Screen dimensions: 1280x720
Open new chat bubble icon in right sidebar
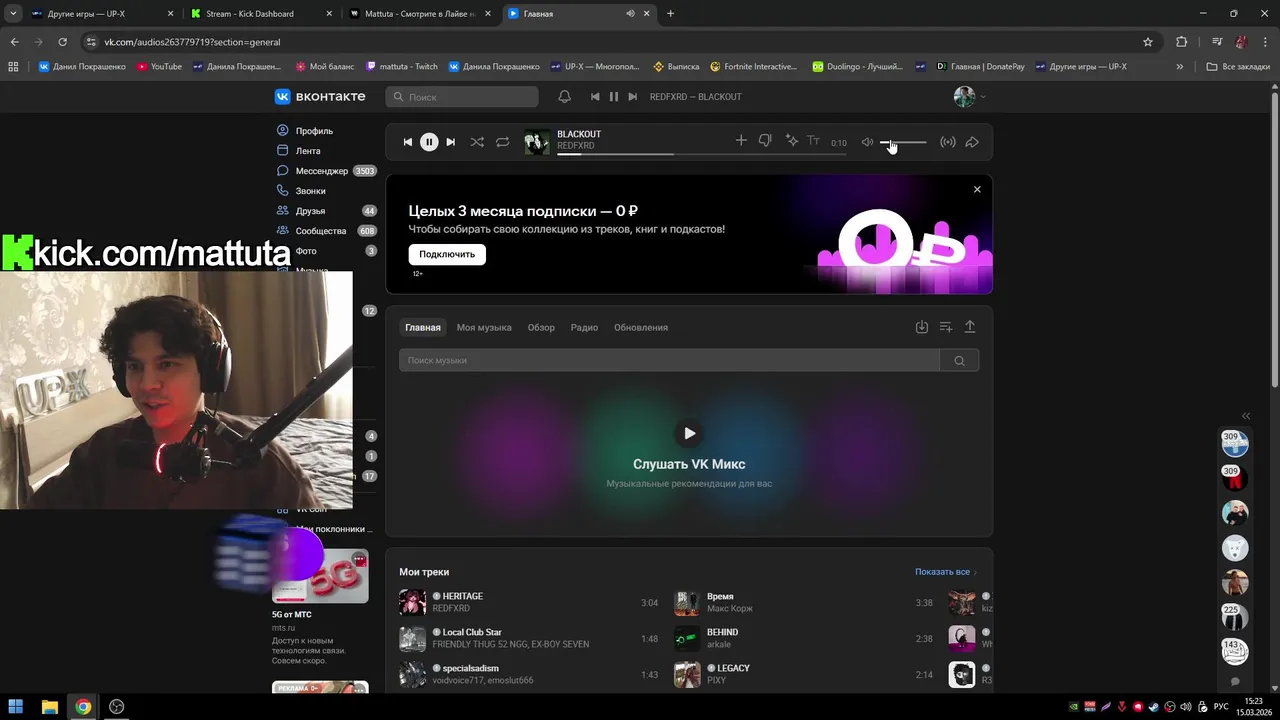click(x=1235, y=682)
